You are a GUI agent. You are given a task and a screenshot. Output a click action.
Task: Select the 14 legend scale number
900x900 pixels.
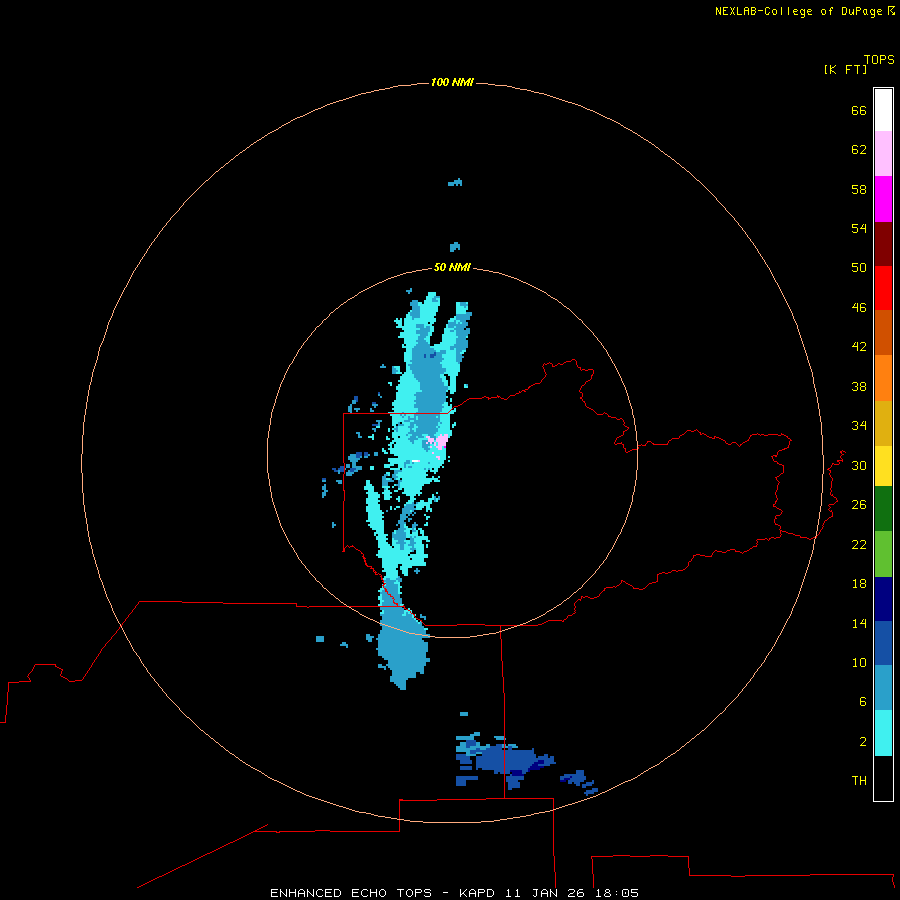click(x=859, y=623)
